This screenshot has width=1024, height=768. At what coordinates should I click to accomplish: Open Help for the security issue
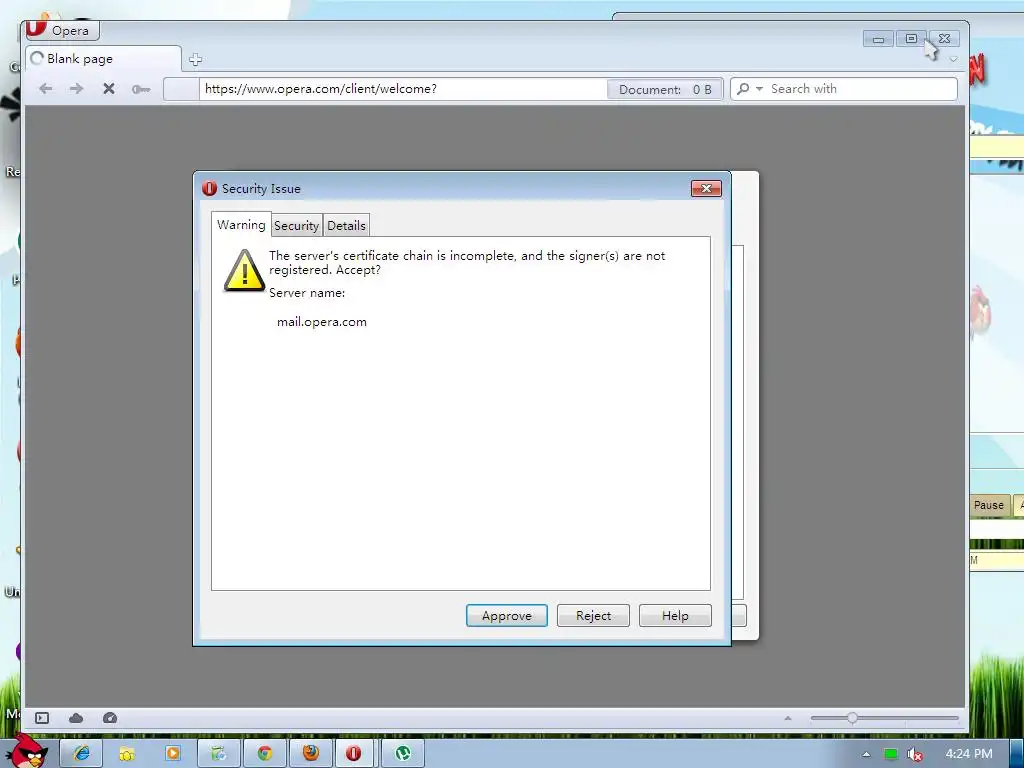pos(675,616)
